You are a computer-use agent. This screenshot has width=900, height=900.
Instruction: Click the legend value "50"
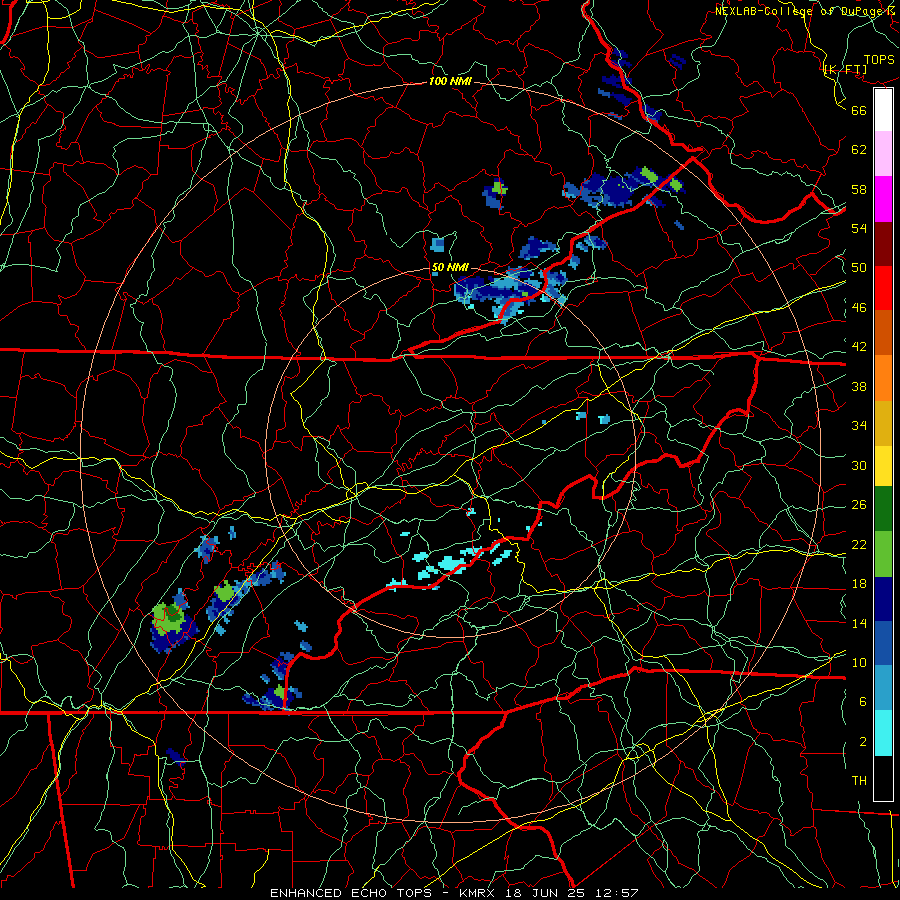(x=859, y=268)
